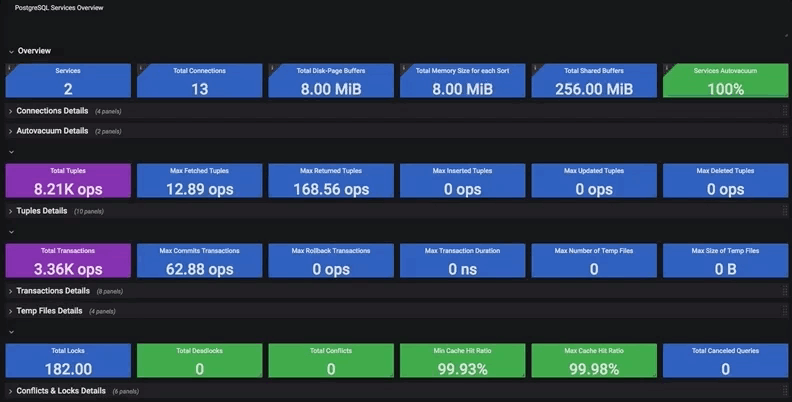
Task: Click the Total Locks value 182.00
Action: [x=68, y=369]
